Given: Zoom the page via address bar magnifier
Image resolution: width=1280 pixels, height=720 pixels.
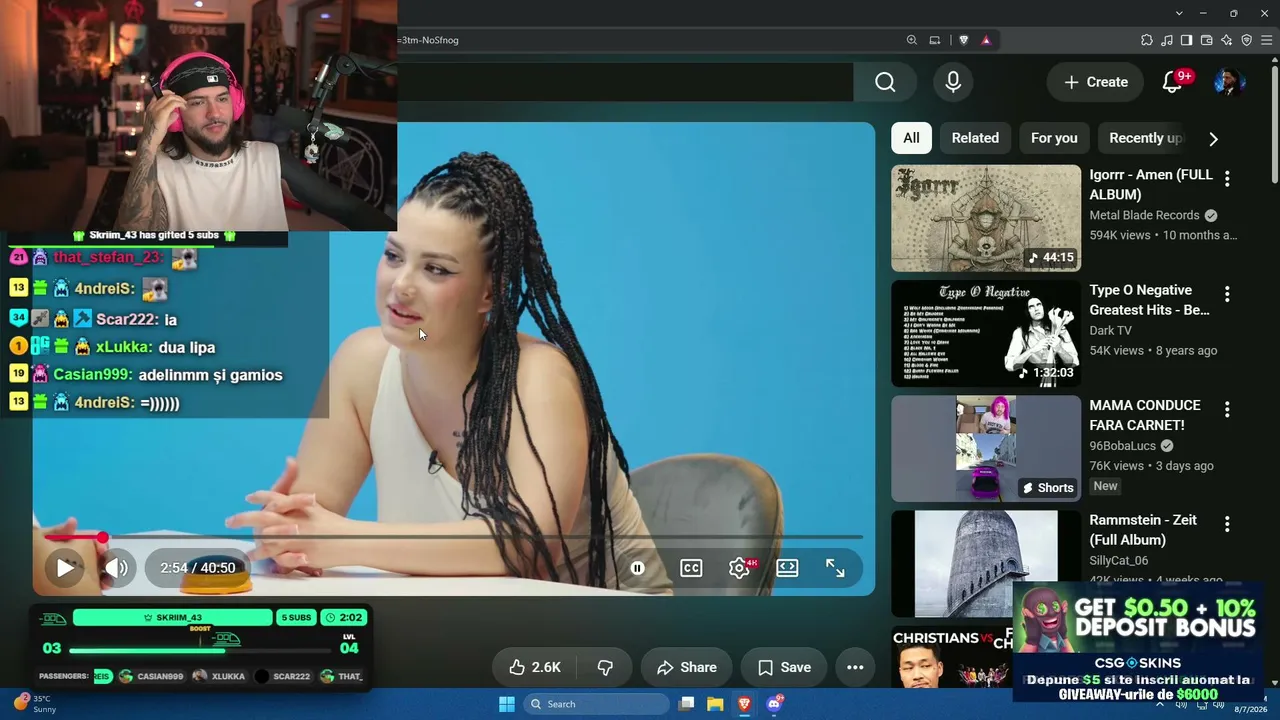Looking at the screenshot, I should (912, 40).
